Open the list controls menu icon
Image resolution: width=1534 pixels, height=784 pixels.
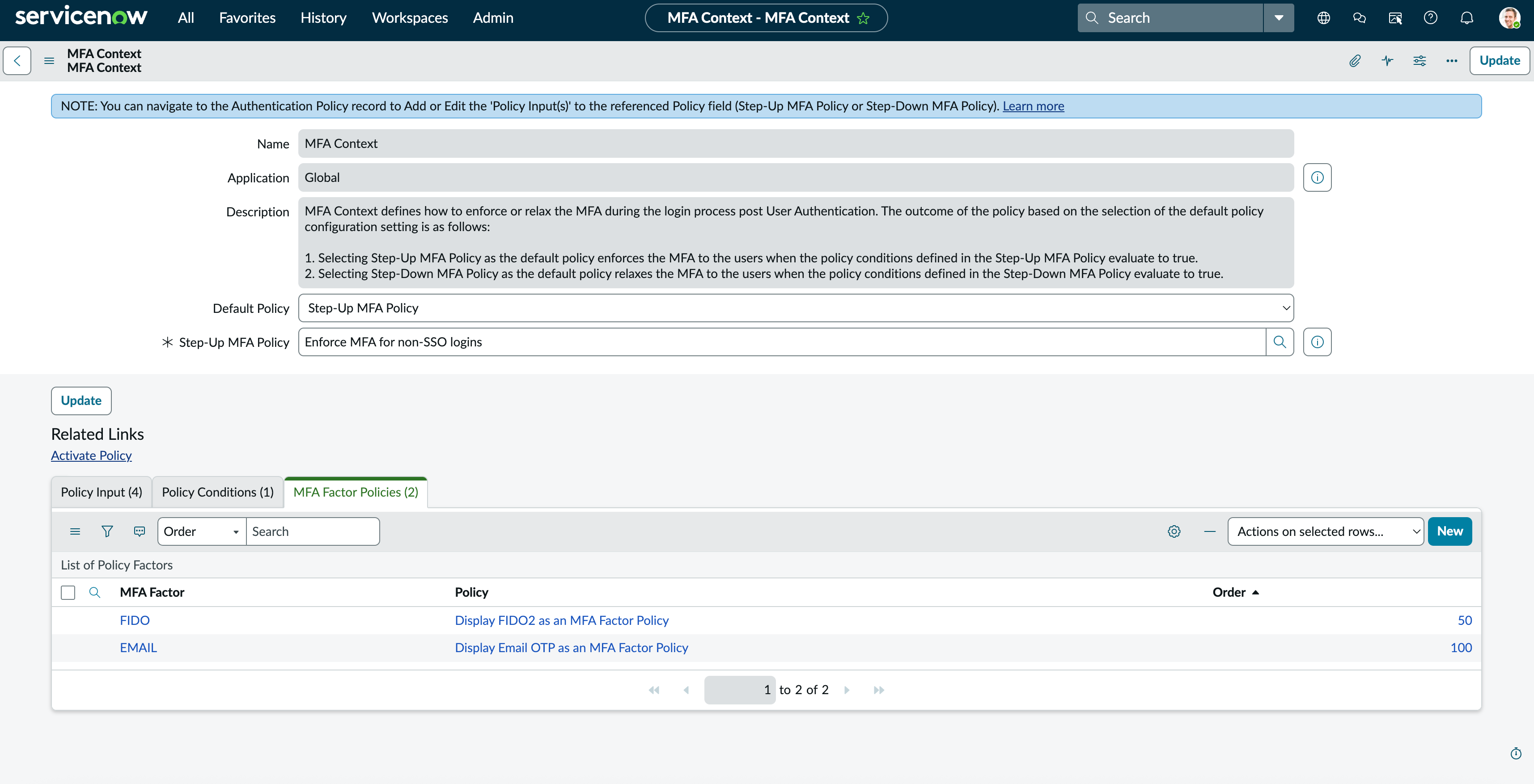coord(75,531)
